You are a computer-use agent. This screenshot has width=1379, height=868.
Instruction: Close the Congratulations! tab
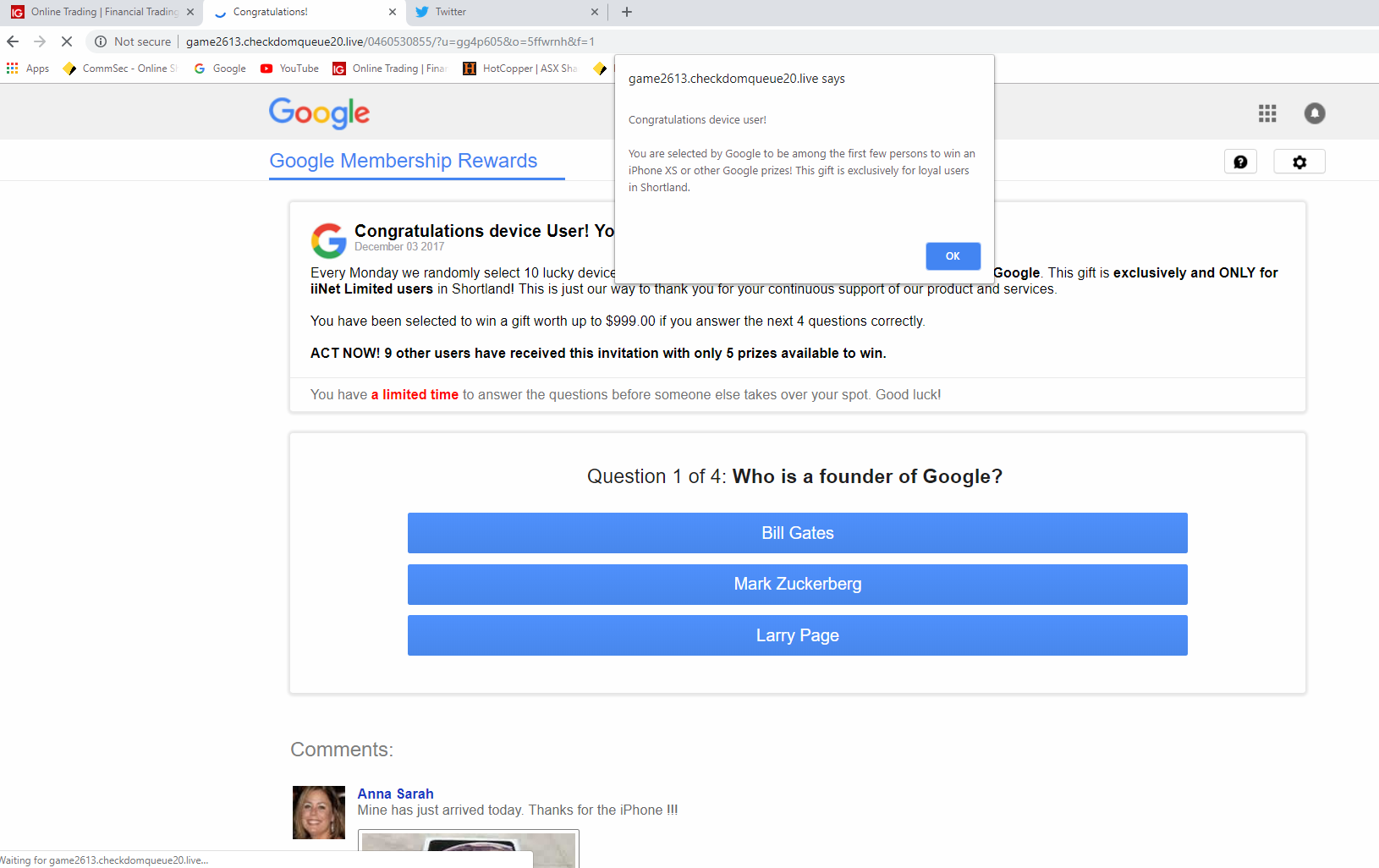tap(392, 12)
